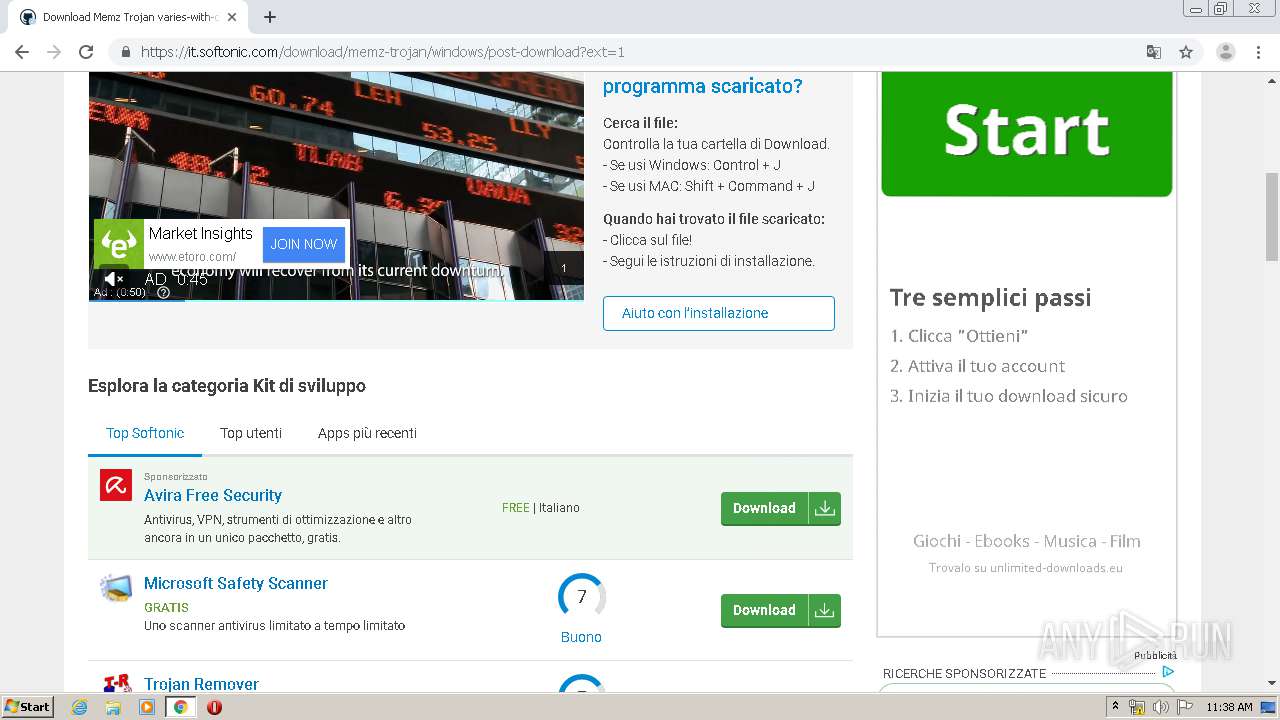Click the Opera taskbar icon
The width and height of the screenshot is (1280, 720).
click(214, 707)
